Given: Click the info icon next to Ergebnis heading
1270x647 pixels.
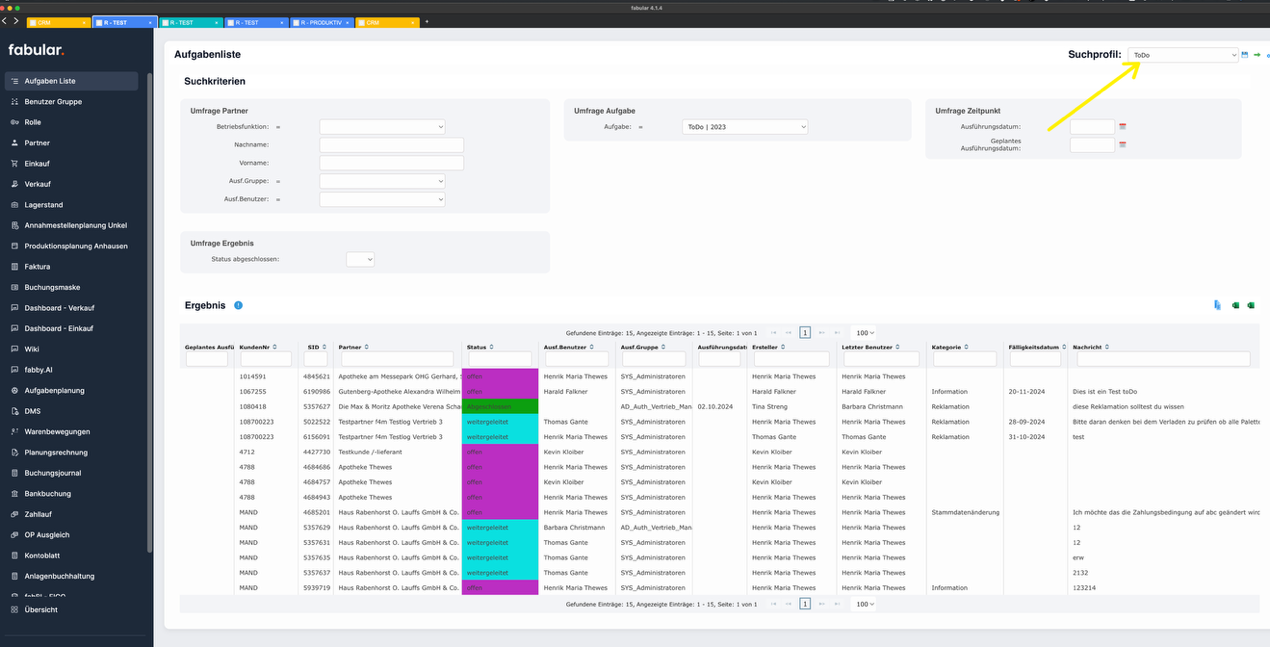Looking at the screenshot, I should [237, 305].
